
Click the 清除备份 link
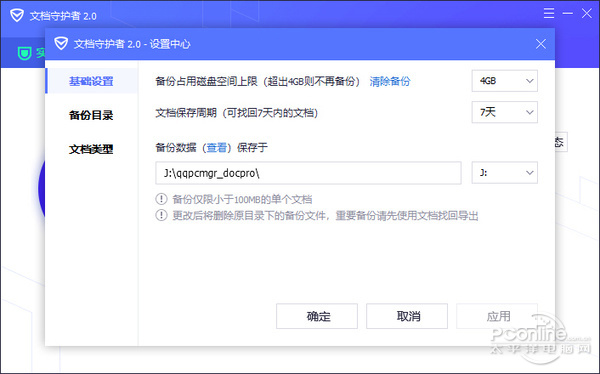tap(390, 81)
